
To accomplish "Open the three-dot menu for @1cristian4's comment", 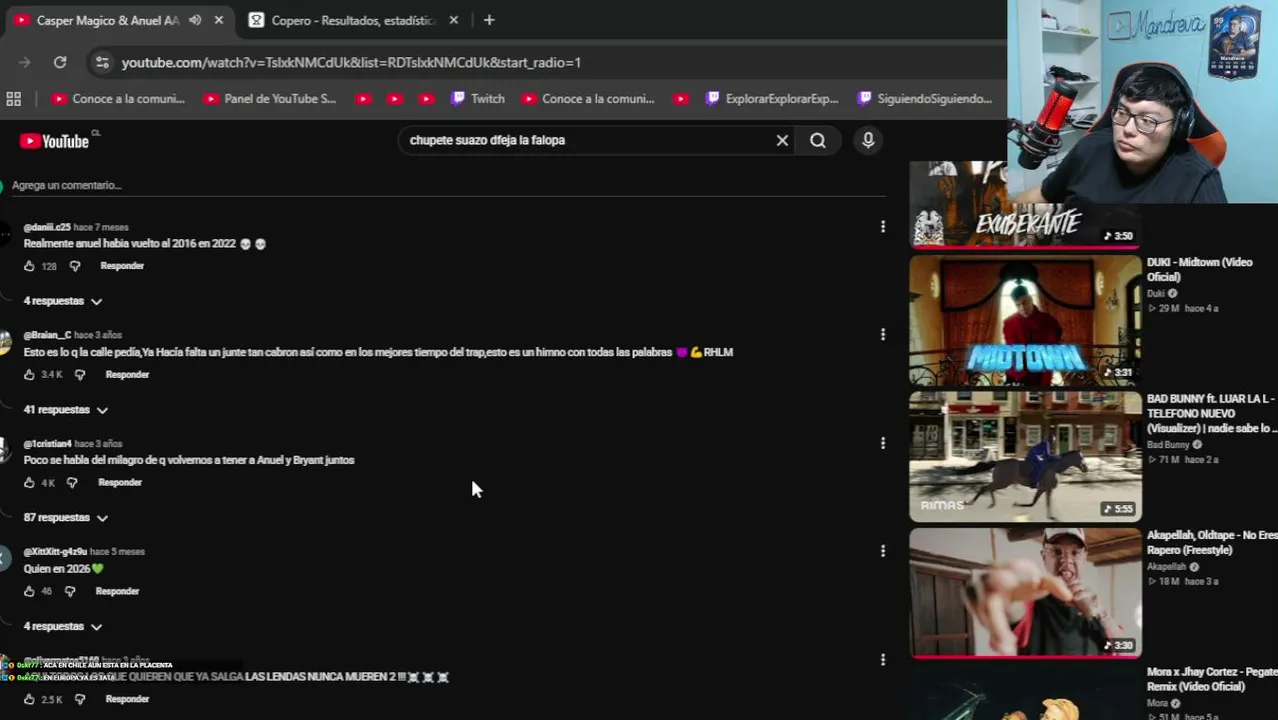I will (882, 443).
